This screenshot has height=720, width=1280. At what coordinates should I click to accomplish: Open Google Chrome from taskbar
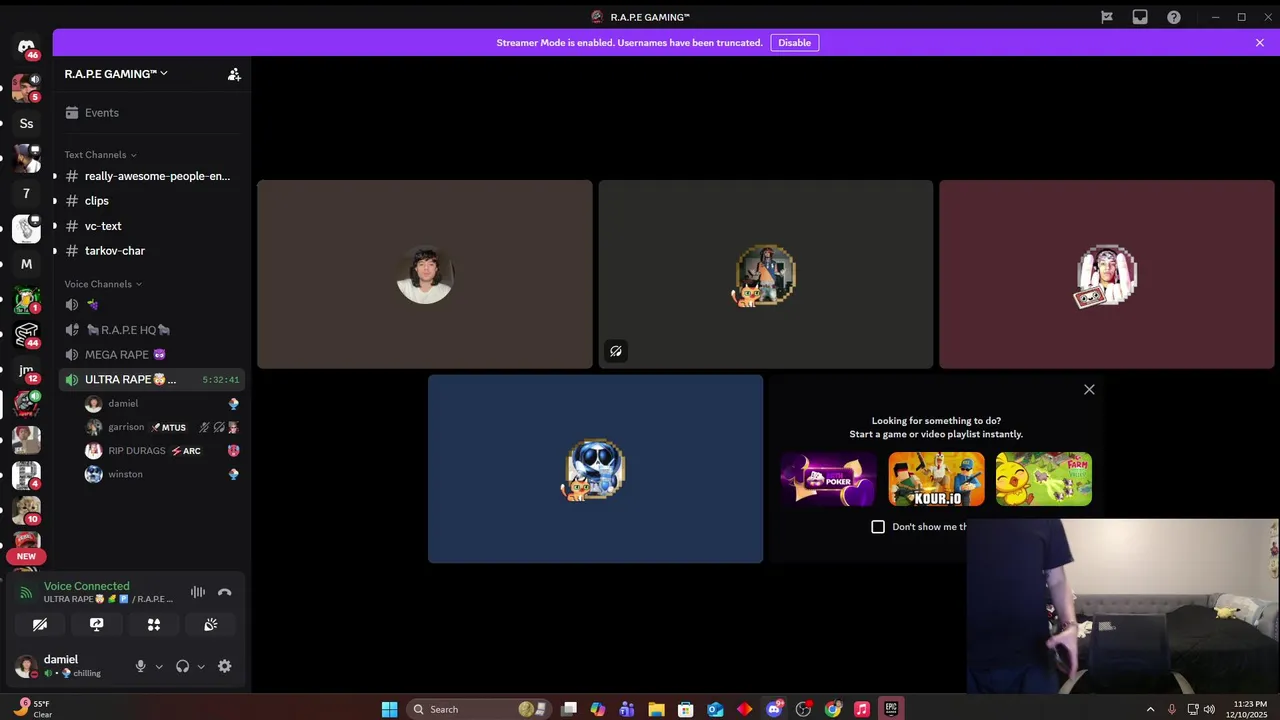(833, 710)
